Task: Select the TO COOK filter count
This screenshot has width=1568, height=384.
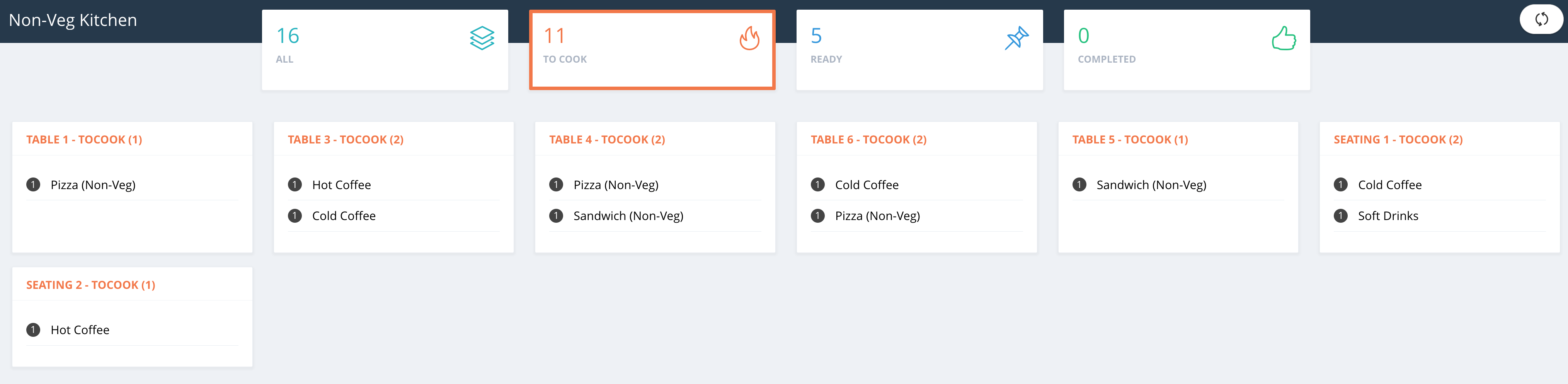Action: 555,36
